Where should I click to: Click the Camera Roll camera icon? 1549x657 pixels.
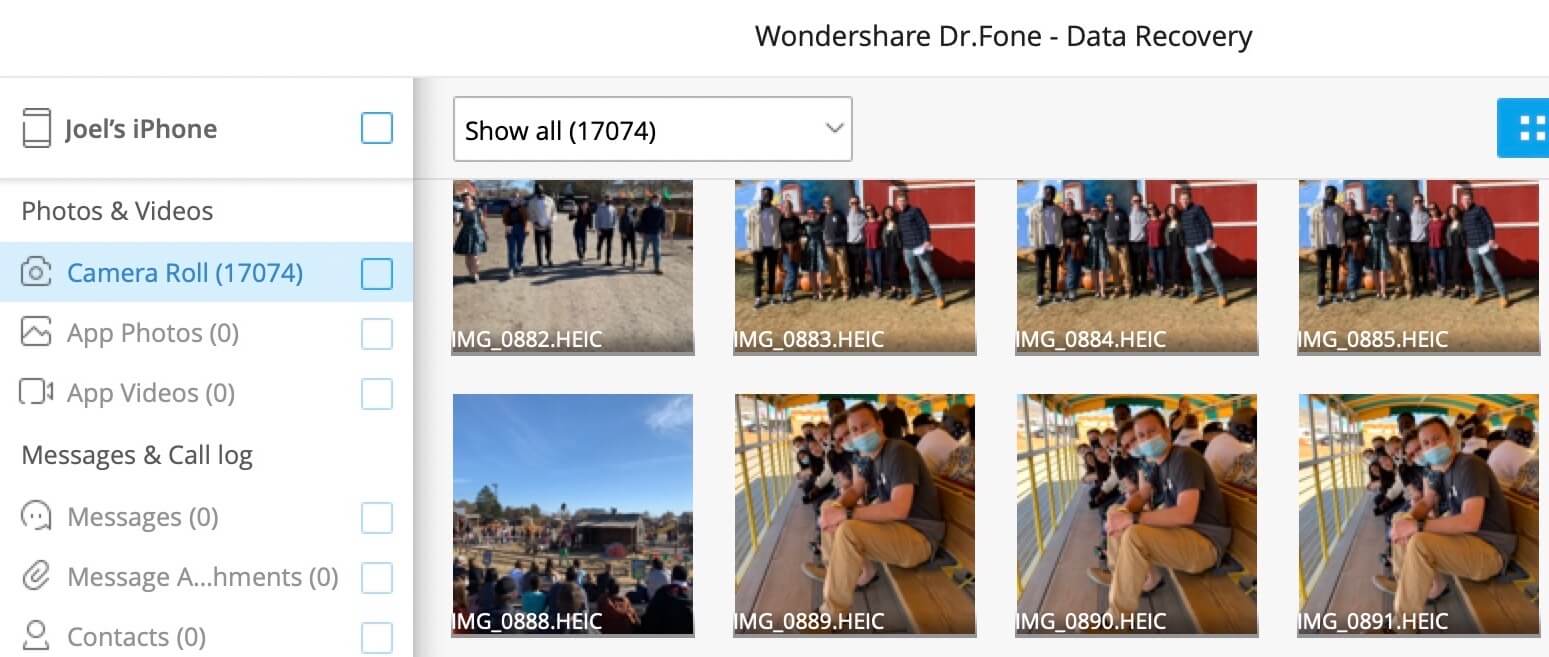point(36,272)
